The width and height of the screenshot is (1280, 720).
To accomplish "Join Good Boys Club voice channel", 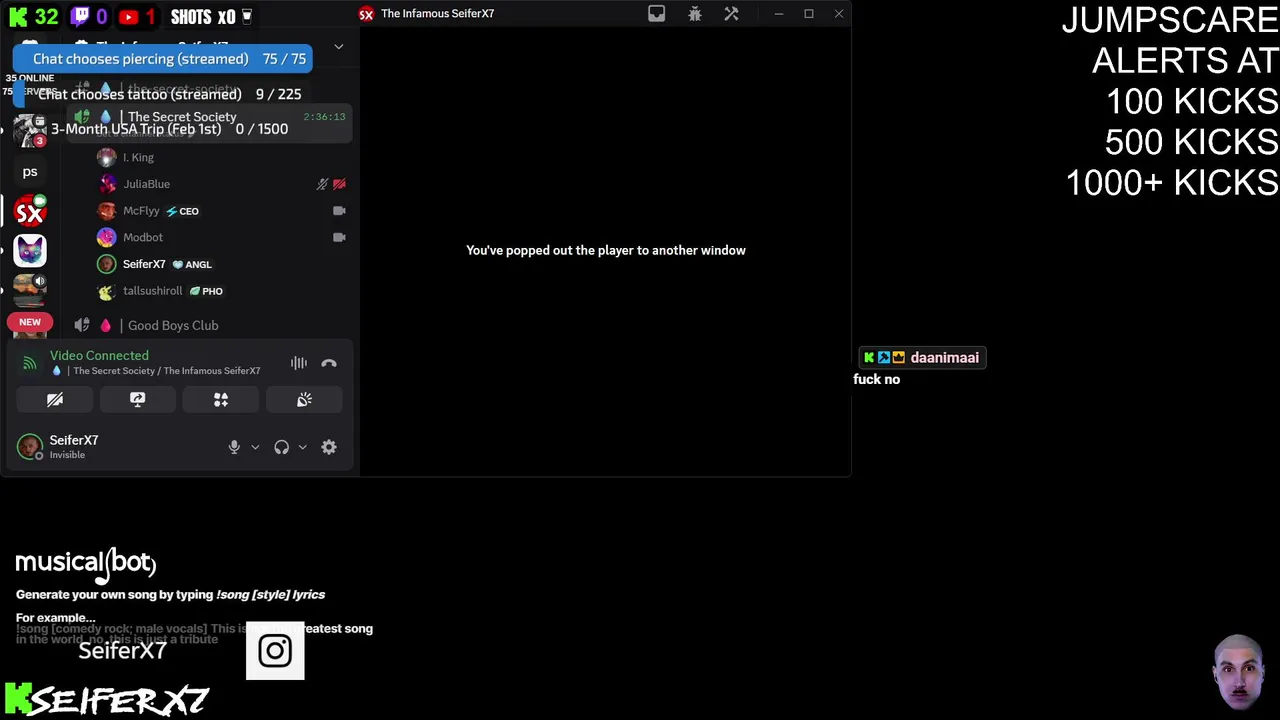I will pos(173,325).
